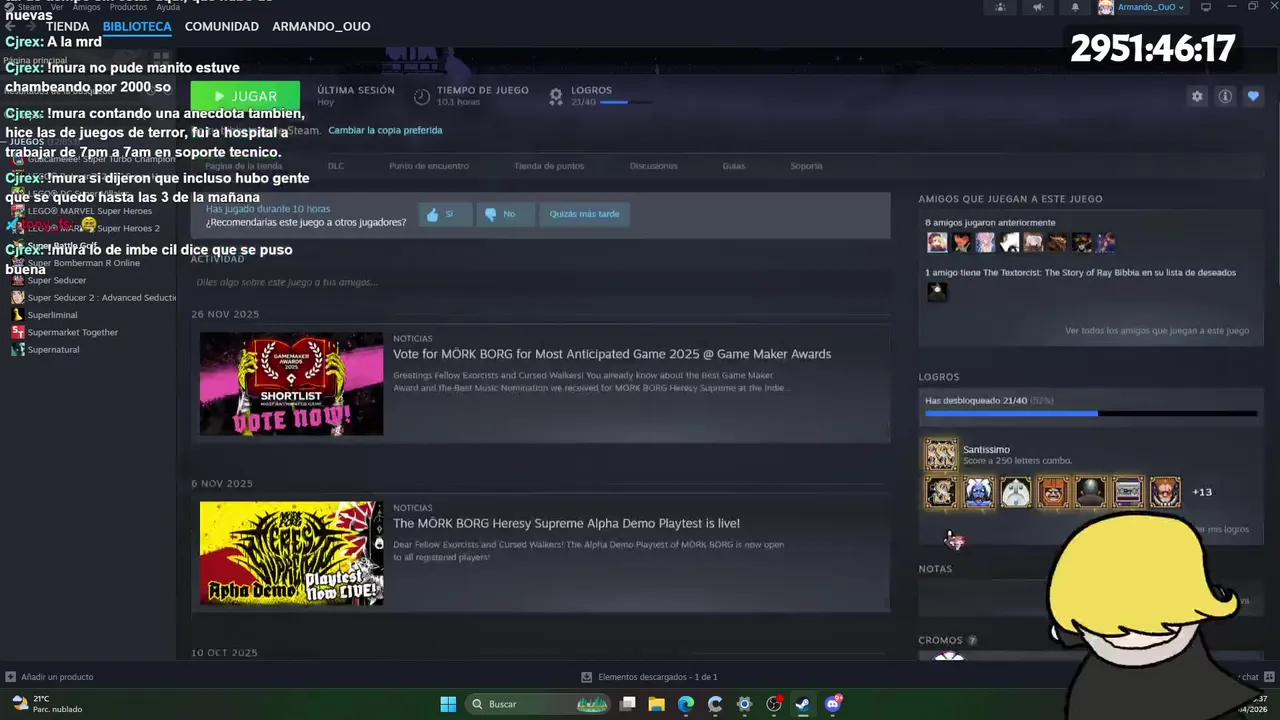Viewport: 1280px width, 720px height.
Task: Open 'Heresy Supreme Alpha Demo Playtest' headline
Action: pos(566,523)
